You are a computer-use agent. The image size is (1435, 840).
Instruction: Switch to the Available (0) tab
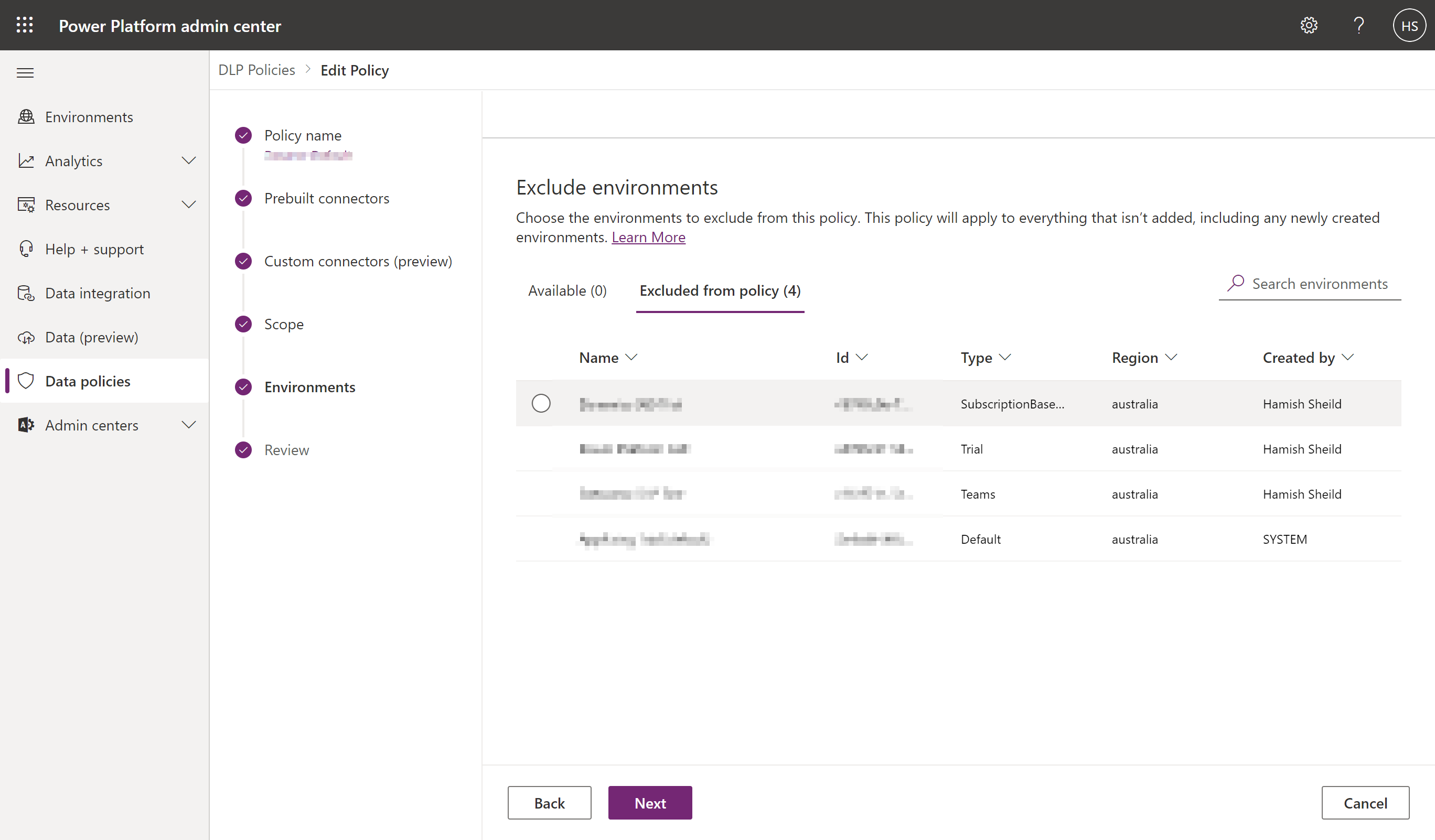566,290
